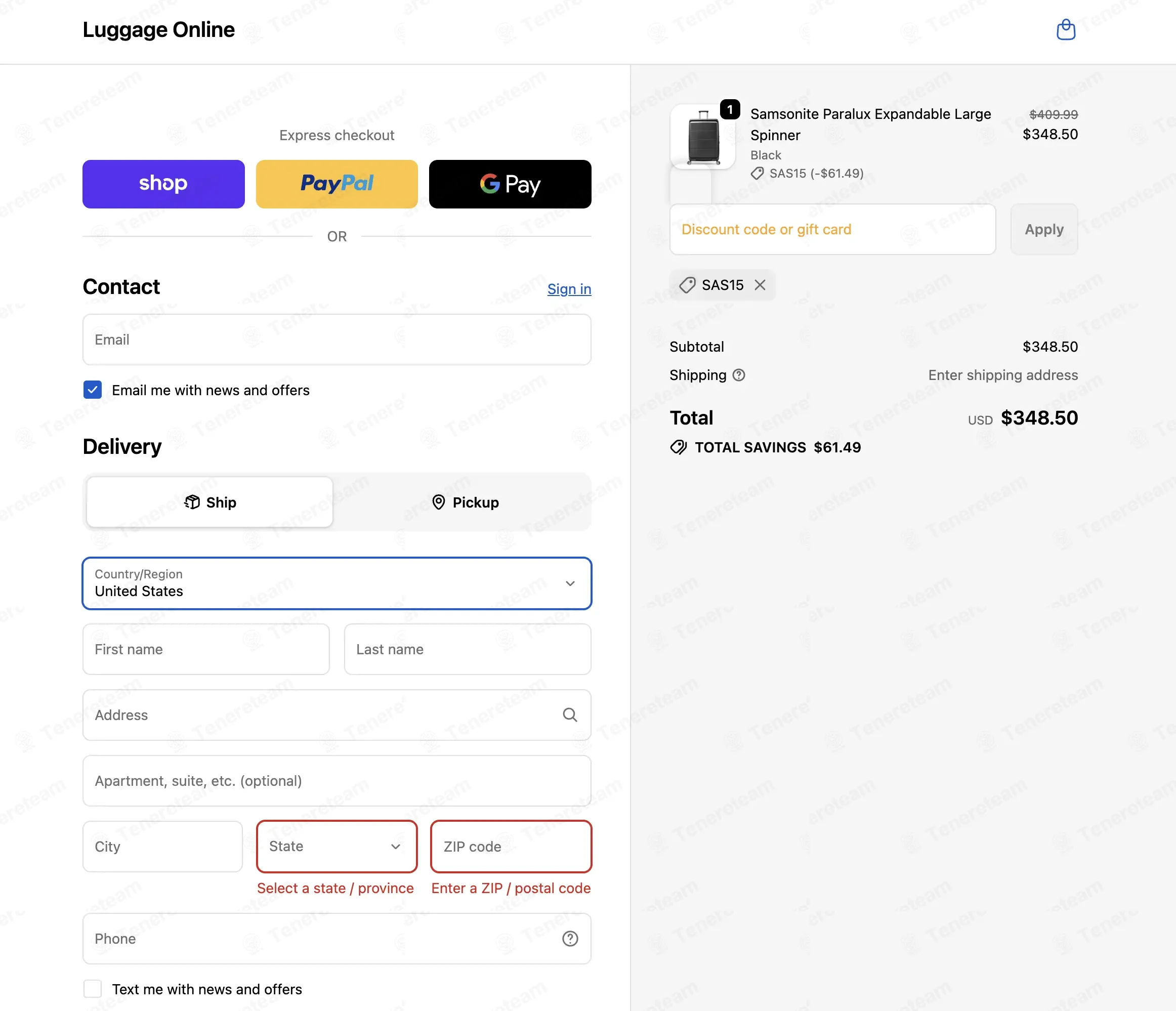Screen dimensions: 1176x1011
Task: Click the Apply discount button
Action: click(1044, 229)
